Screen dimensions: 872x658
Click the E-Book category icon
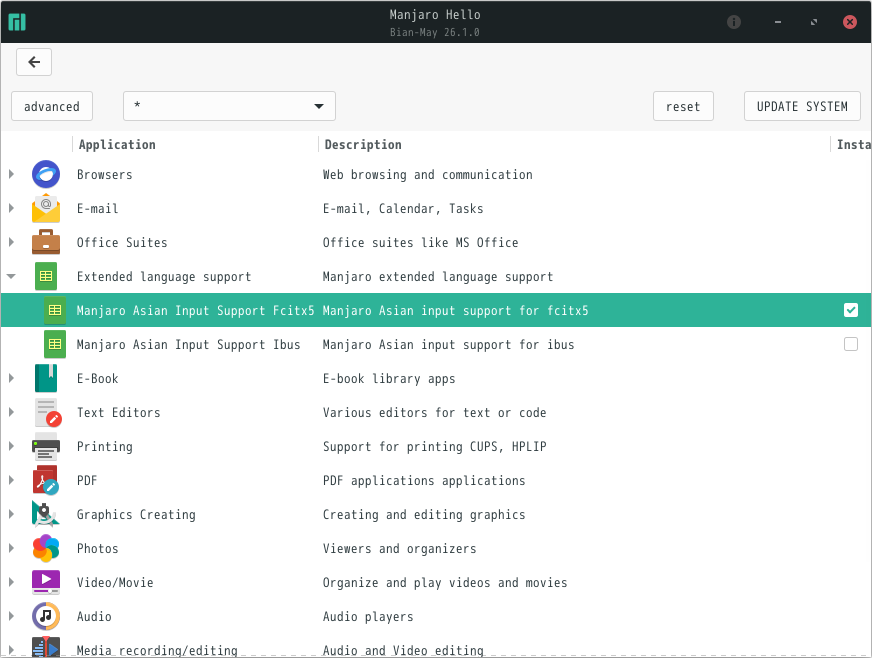[x=46, y=378]
